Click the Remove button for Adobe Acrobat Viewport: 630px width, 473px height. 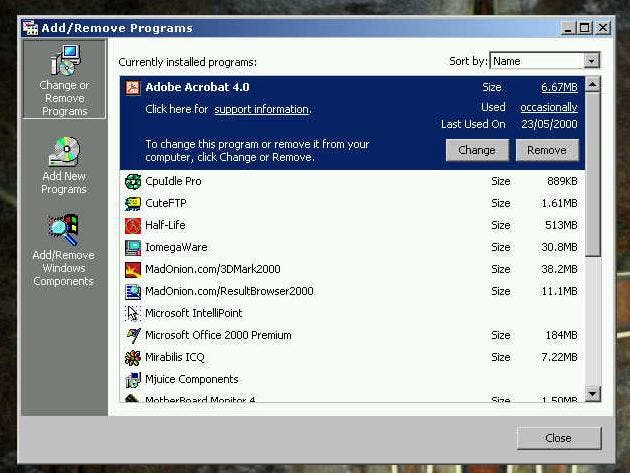point(547,150)
